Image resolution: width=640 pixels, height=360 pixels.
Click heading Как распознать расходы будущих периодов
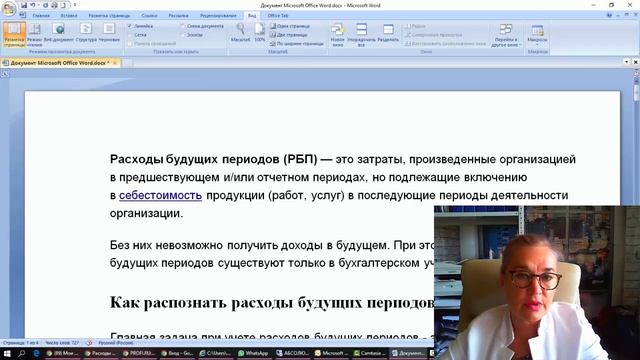pos(272,303)
